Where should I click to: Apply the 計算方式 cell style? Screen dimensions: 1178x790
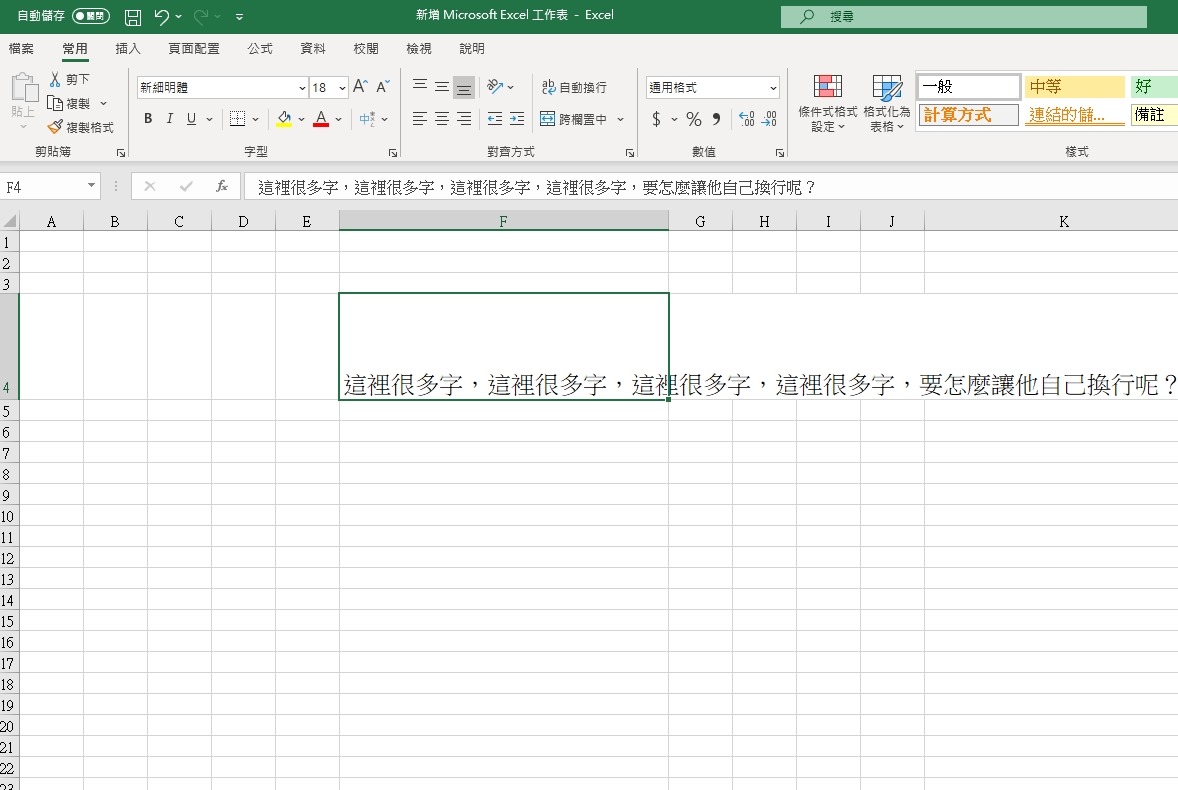[x=968, y=115]
